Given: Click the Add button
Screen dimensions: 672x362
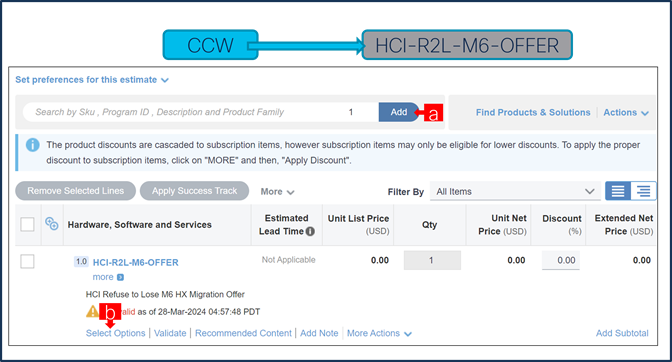Looking at the screenshot, I should [399, 112].
